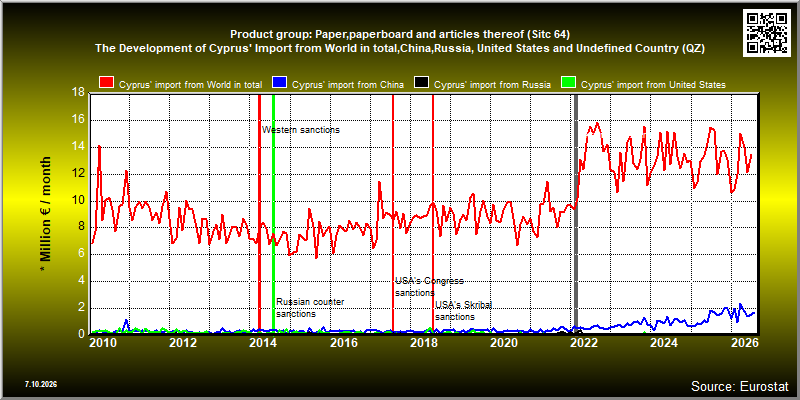Click x-axis label 2020
Viewport: 800px width, 400px height.
point(504,342)
